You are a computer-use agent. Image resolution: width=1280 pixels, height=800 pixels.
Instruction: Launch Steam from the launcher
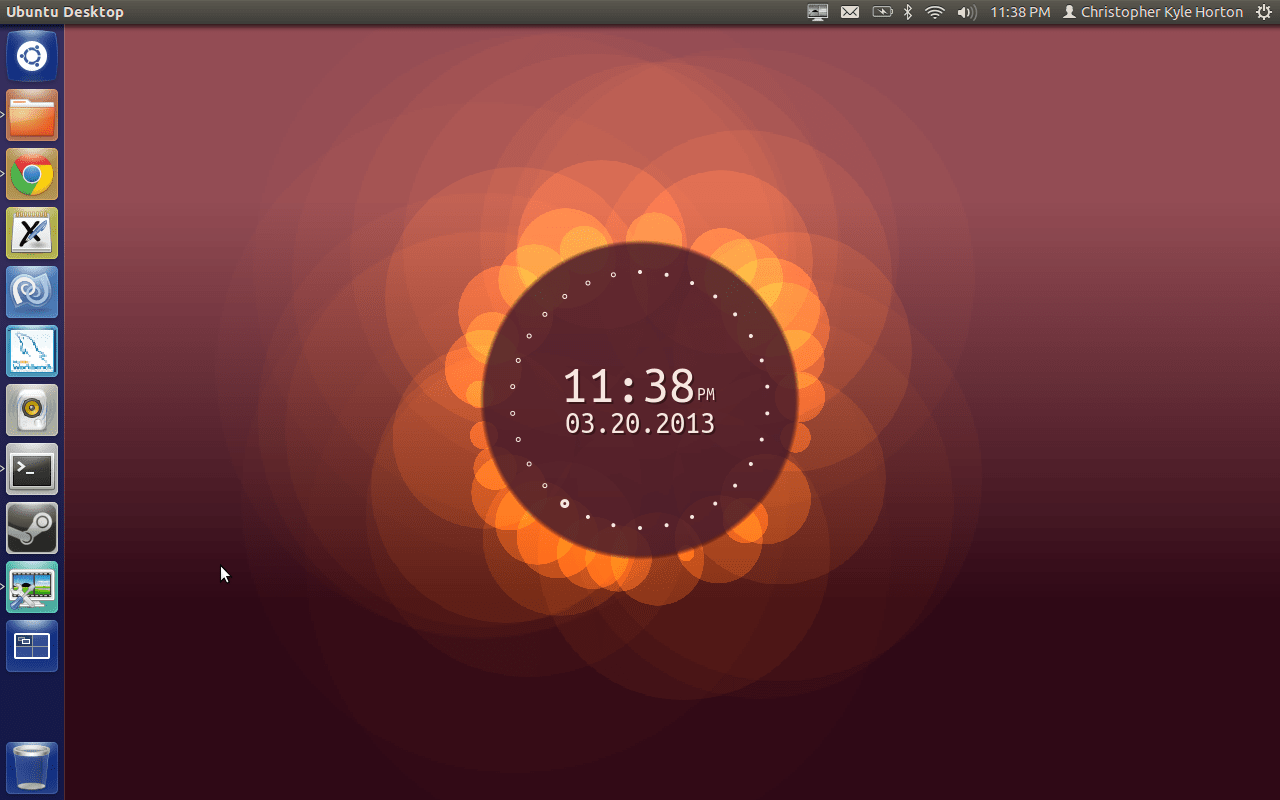tap(31, 528)
